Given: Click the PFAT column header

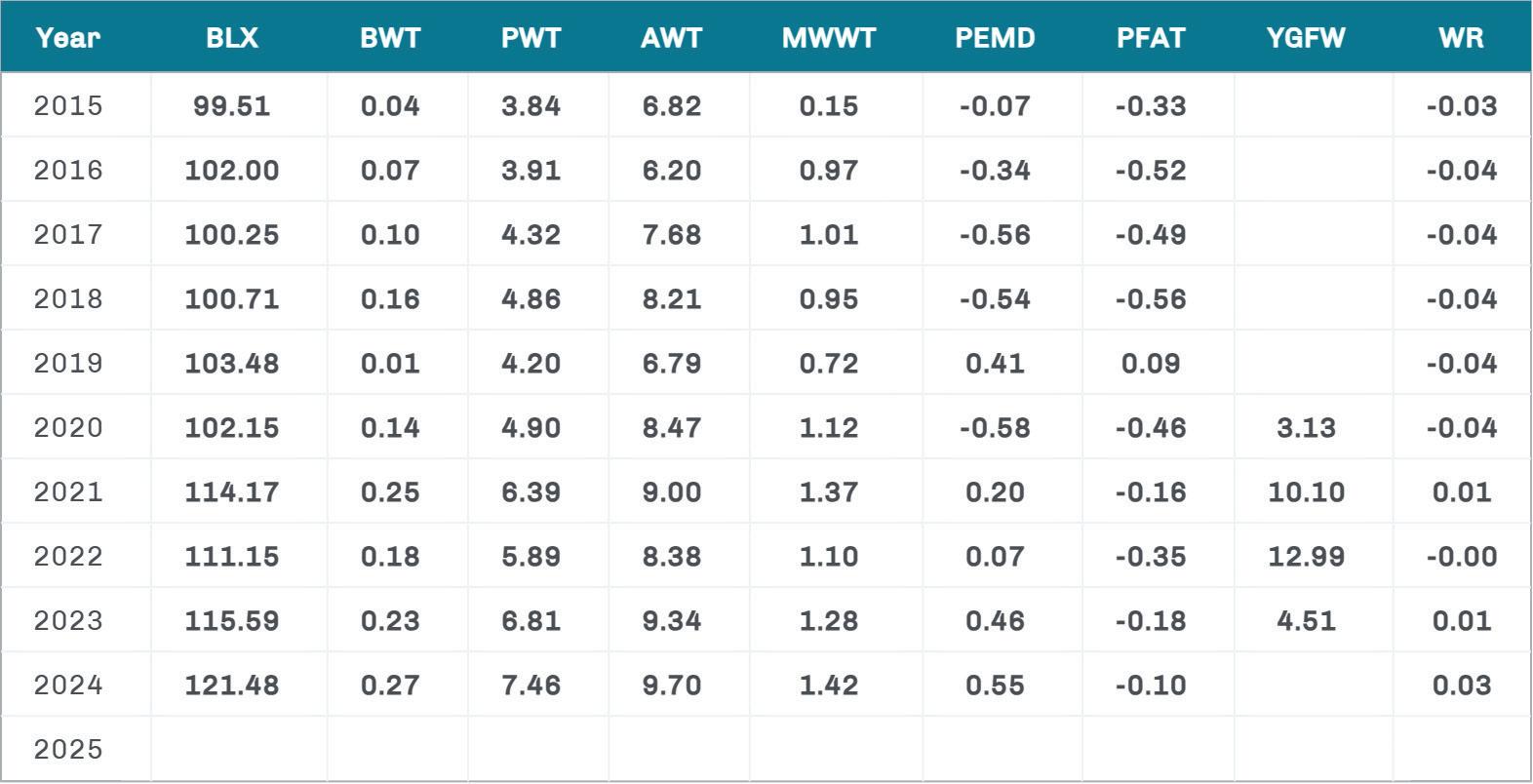Looking at the screenshot, I should [x=1151, y=38].
